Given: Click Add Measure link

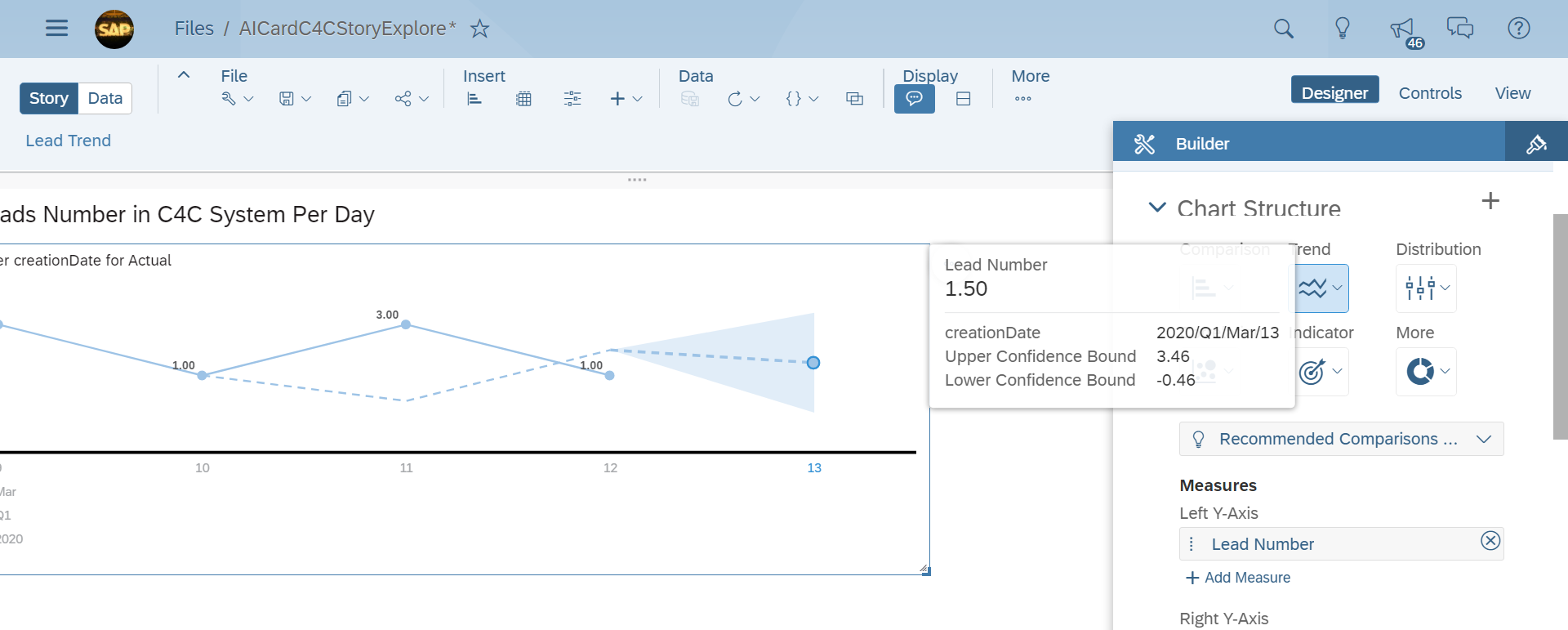Looking at the screenshot, I should click(x=1238, y=578).
